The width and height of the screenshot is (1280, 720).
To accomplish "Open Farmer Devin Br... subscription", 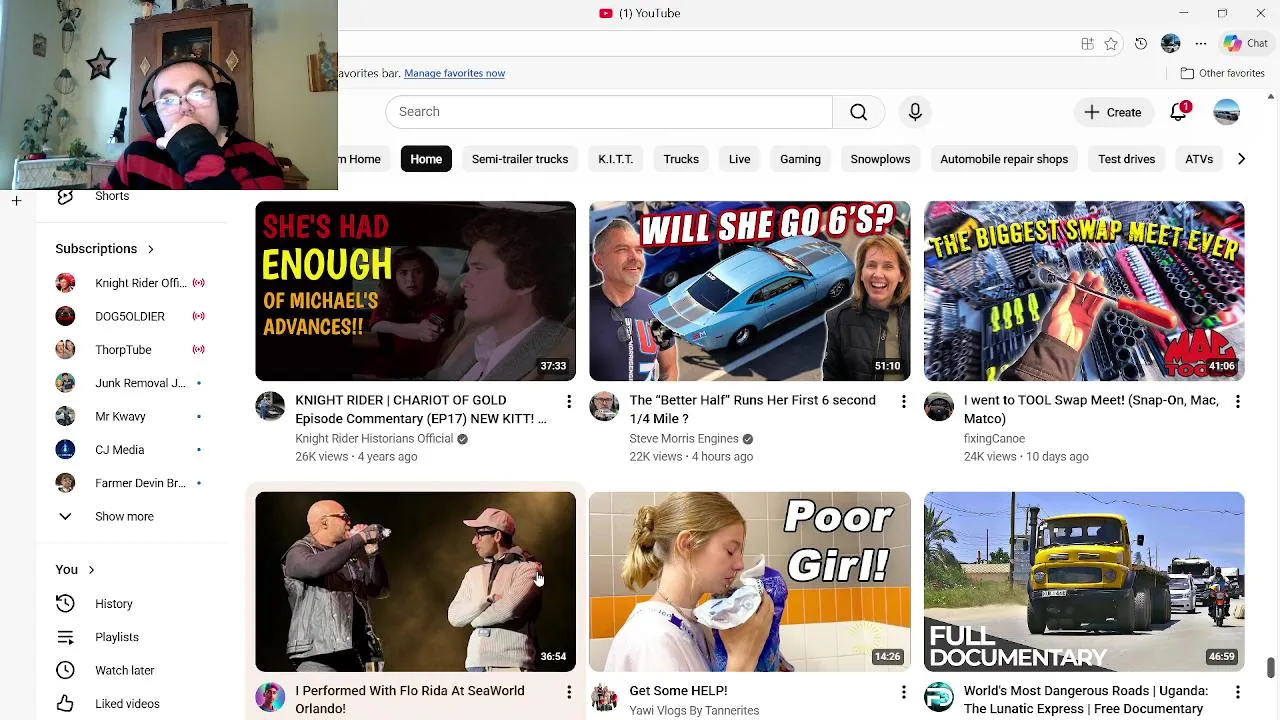I will [x=130, y=483].
